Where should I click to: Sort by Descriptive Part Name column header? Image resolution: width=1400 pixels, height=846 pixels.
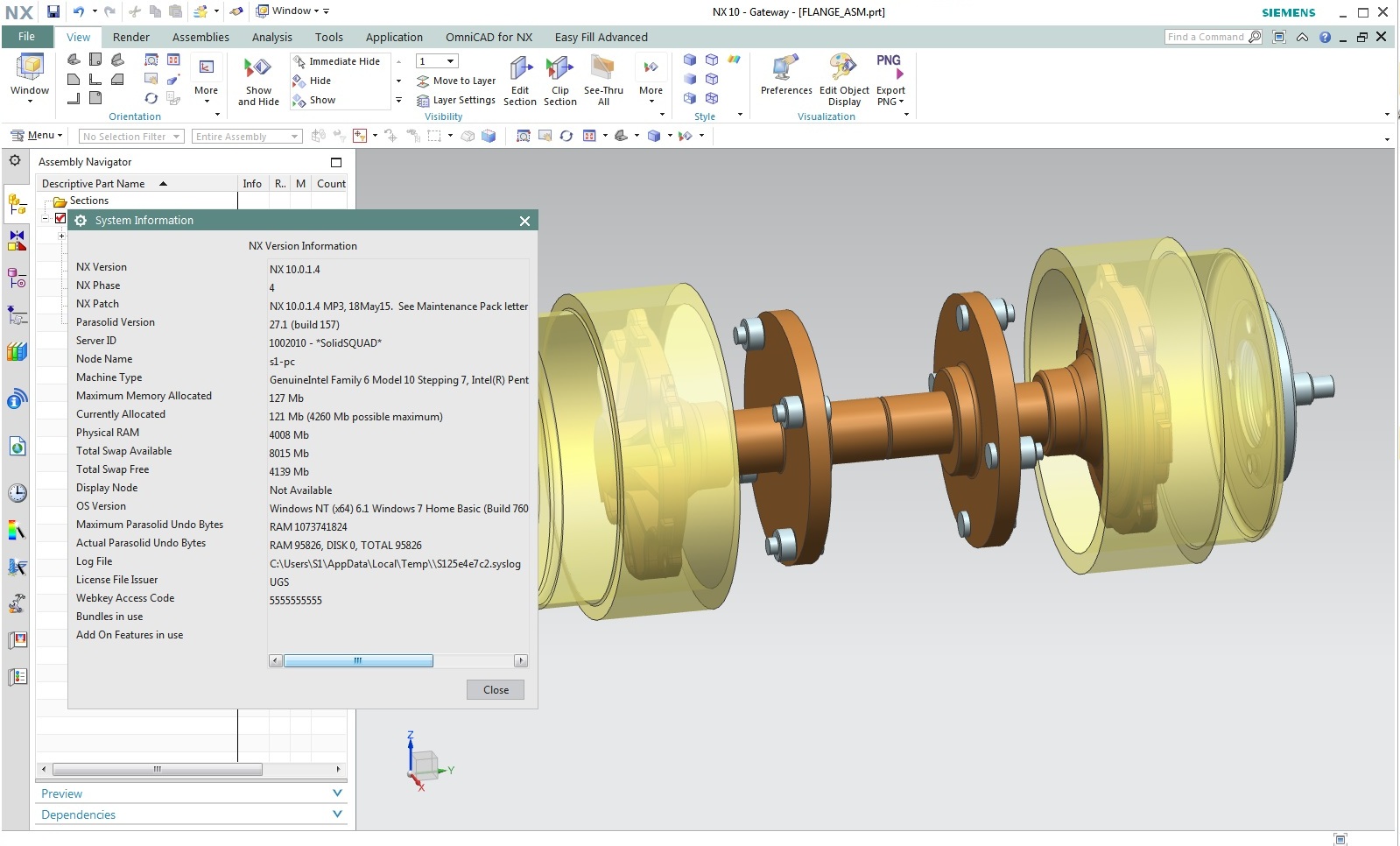point(137,184)
